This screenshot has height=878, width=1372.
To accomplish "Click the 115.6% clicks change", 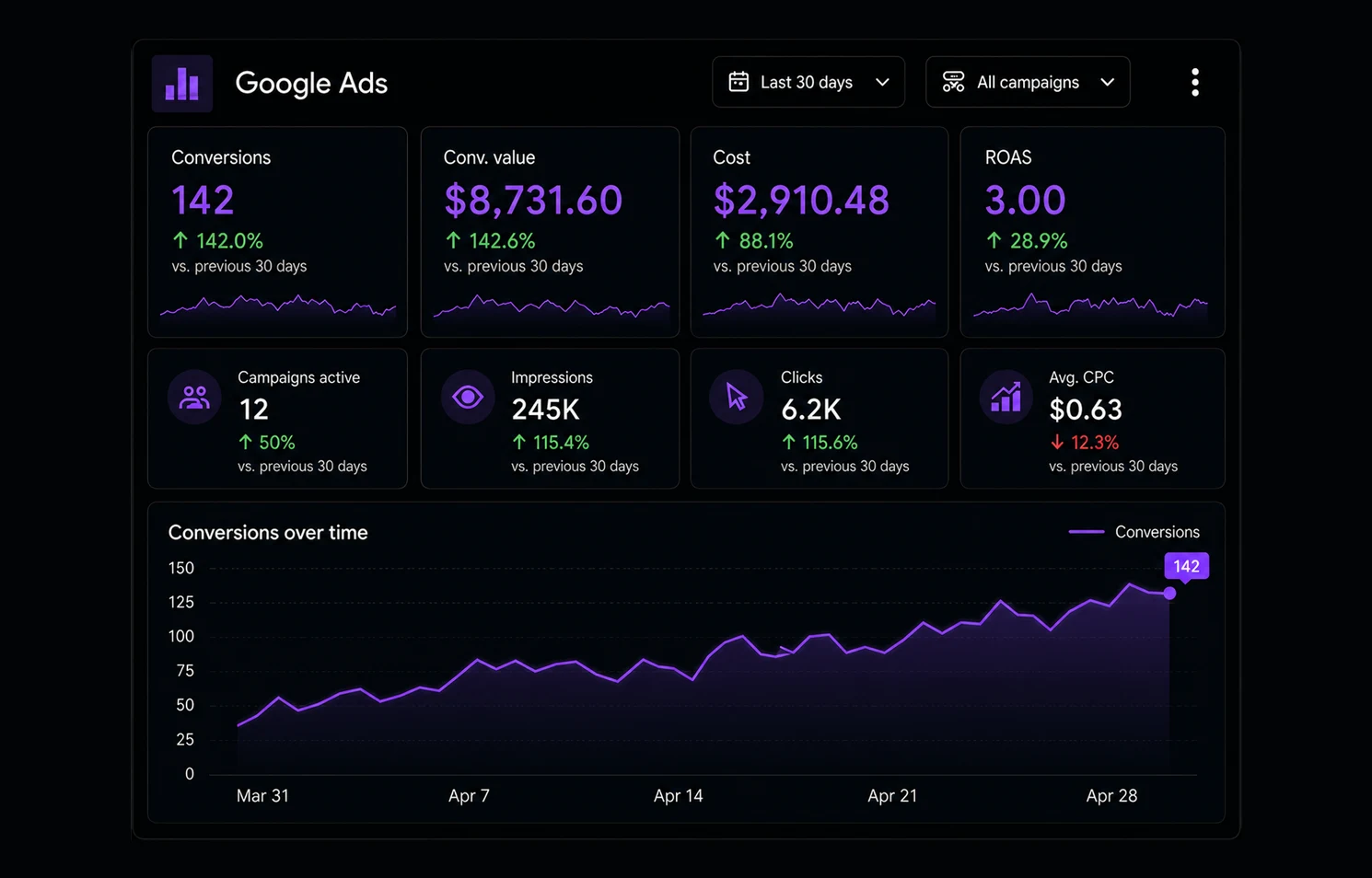I will [830, 443].
